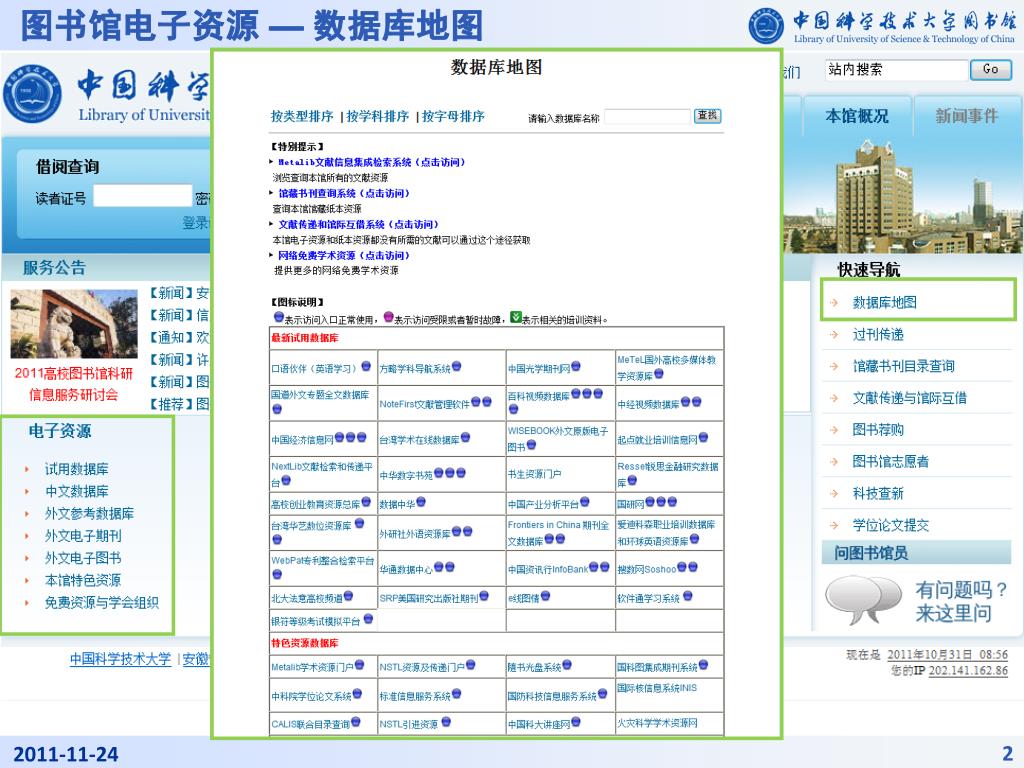The width and height of the screenshot is (1024, 768).
Task: Open 试用数据库 under 电子资源
Action: (x=77, y=469)
